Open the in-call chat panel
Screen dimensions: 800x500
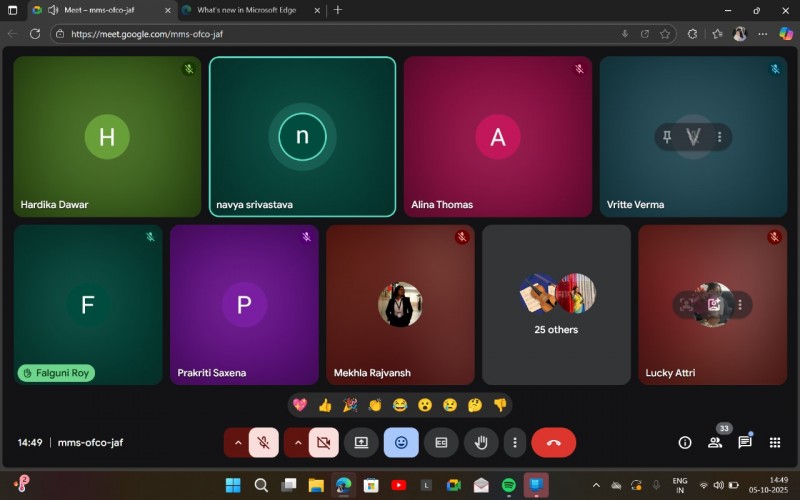(x=745, y=442)
